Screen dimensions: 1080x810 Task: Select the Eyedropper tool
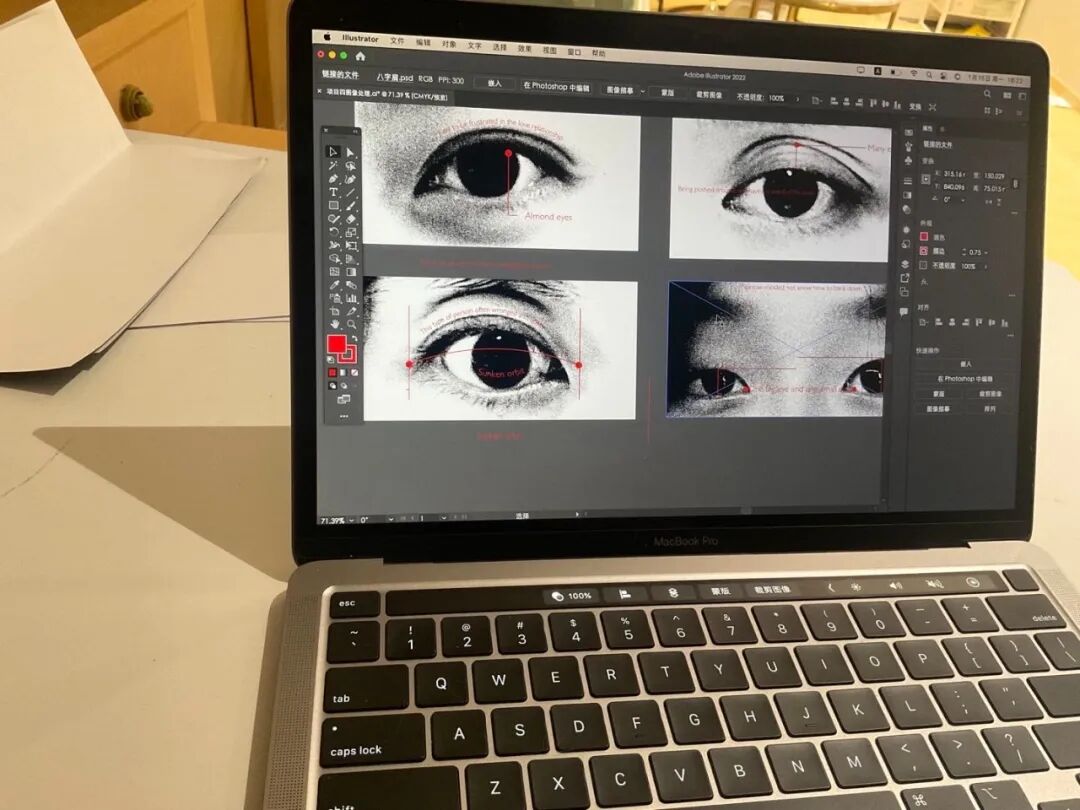tap(334, 284)
